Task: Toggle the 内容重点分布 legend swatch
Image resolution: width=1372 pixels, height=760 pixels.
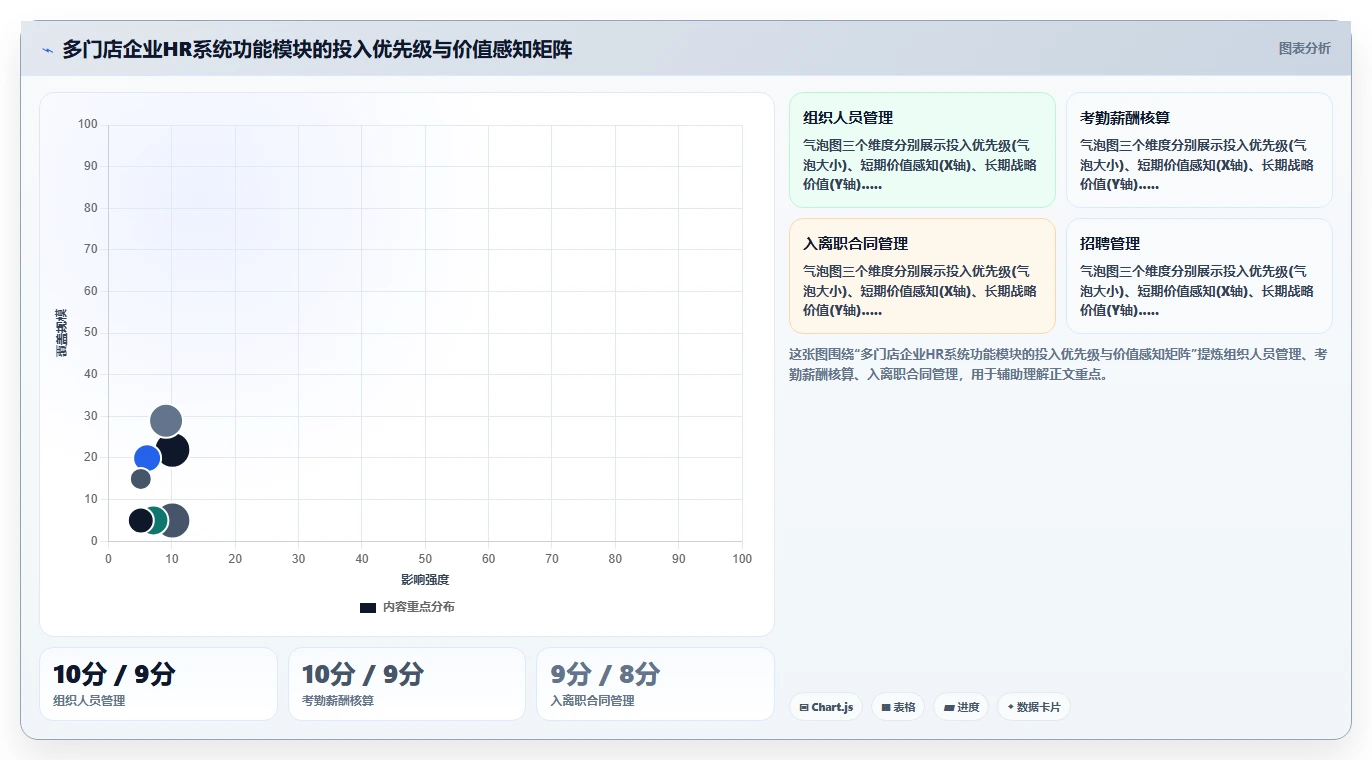Action: pos(368,607)
